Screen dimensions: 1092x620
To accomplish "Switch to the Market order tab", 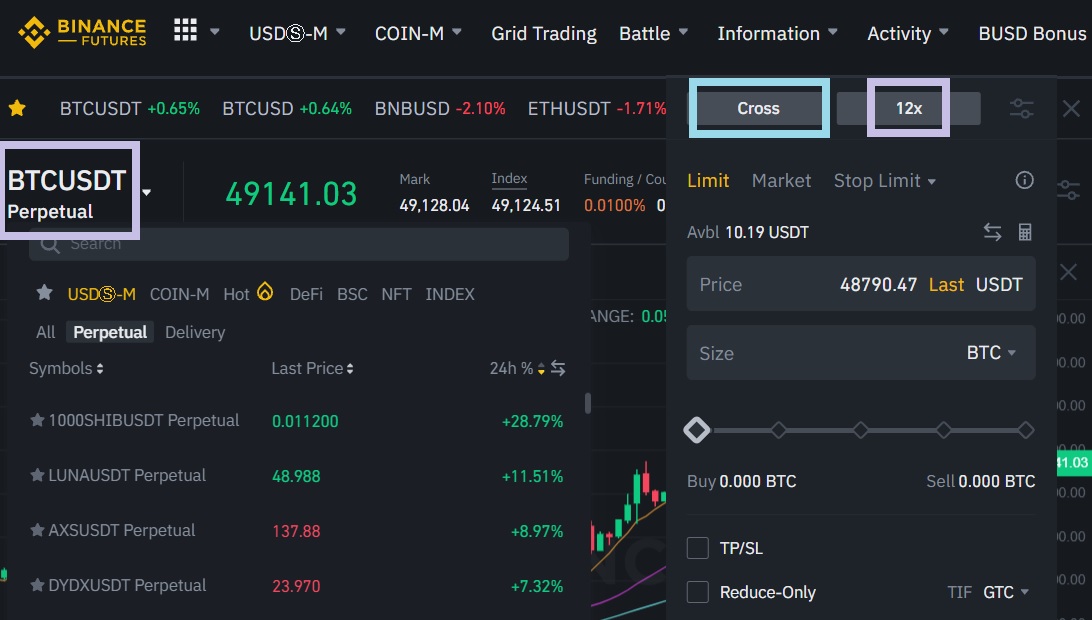I will point(781,181).
